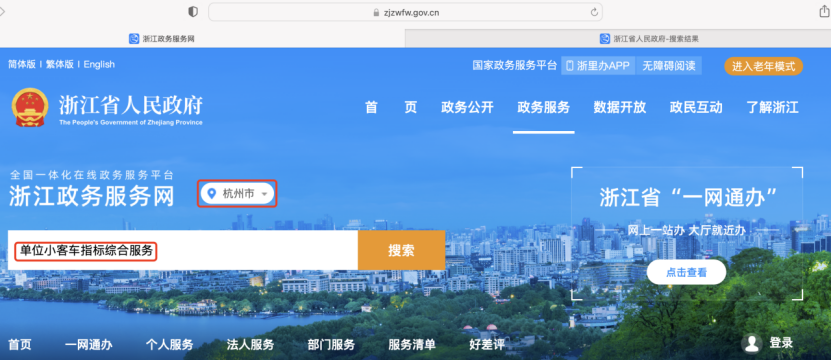Click the 全国一体化在线政务服务平台 text
This screenshot has width=831, height=361.
point(91,175)
